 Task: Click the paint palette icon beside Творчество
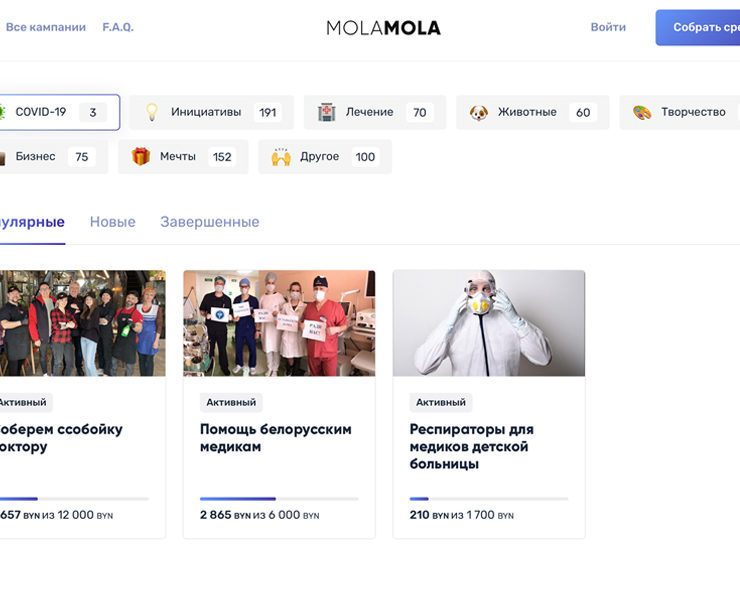click(642, 112)
